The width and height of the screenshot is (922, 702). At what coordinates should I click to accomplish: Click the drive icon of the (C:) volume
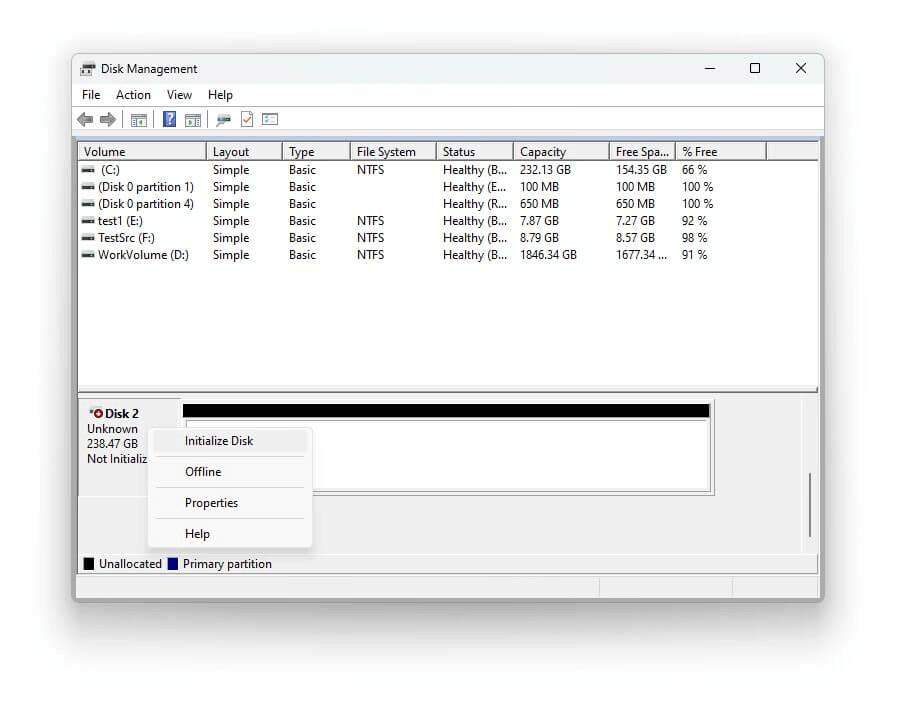point(88,170)
